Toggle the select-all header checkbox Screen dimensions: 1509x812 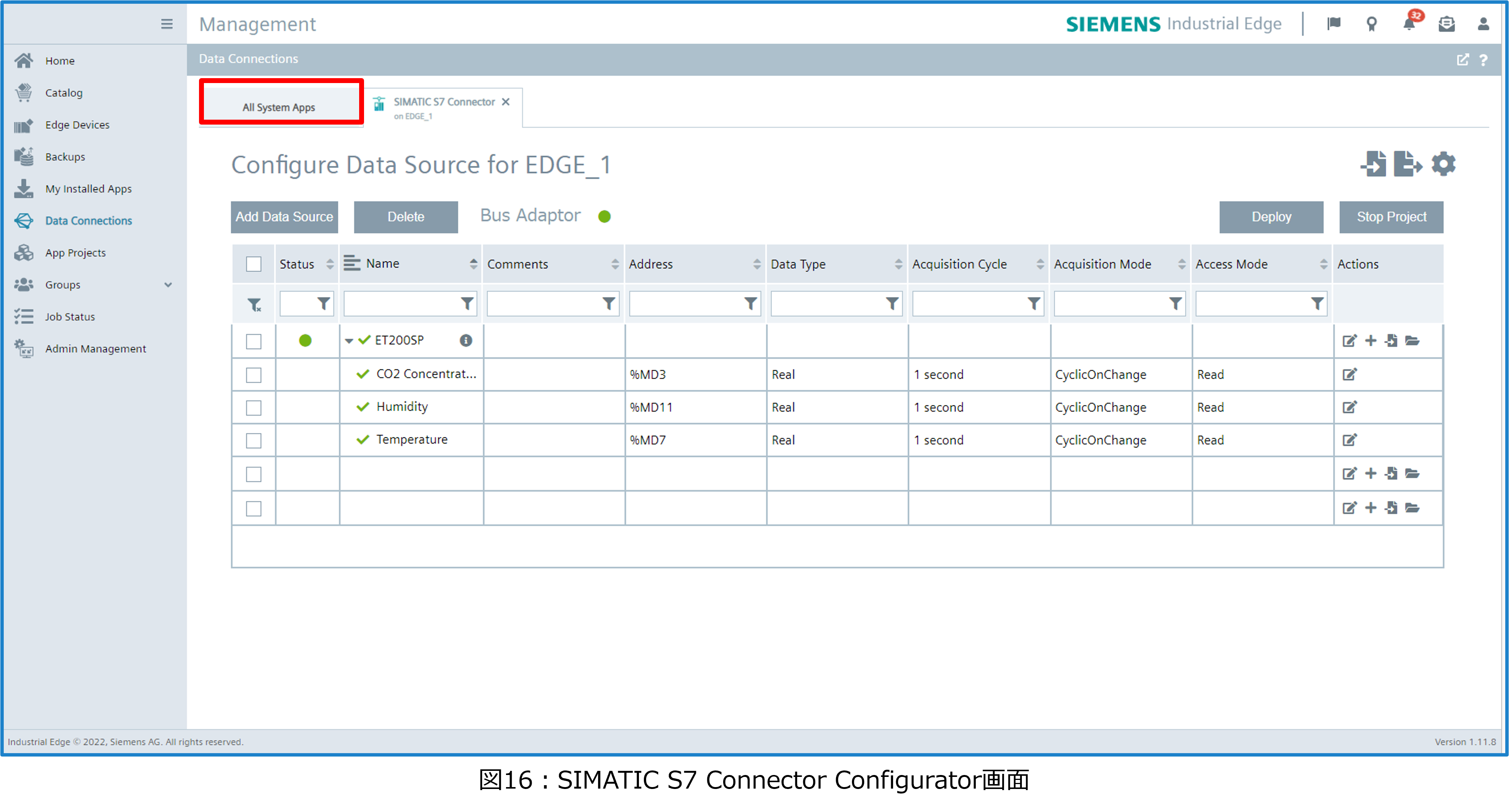coord(254,264)
